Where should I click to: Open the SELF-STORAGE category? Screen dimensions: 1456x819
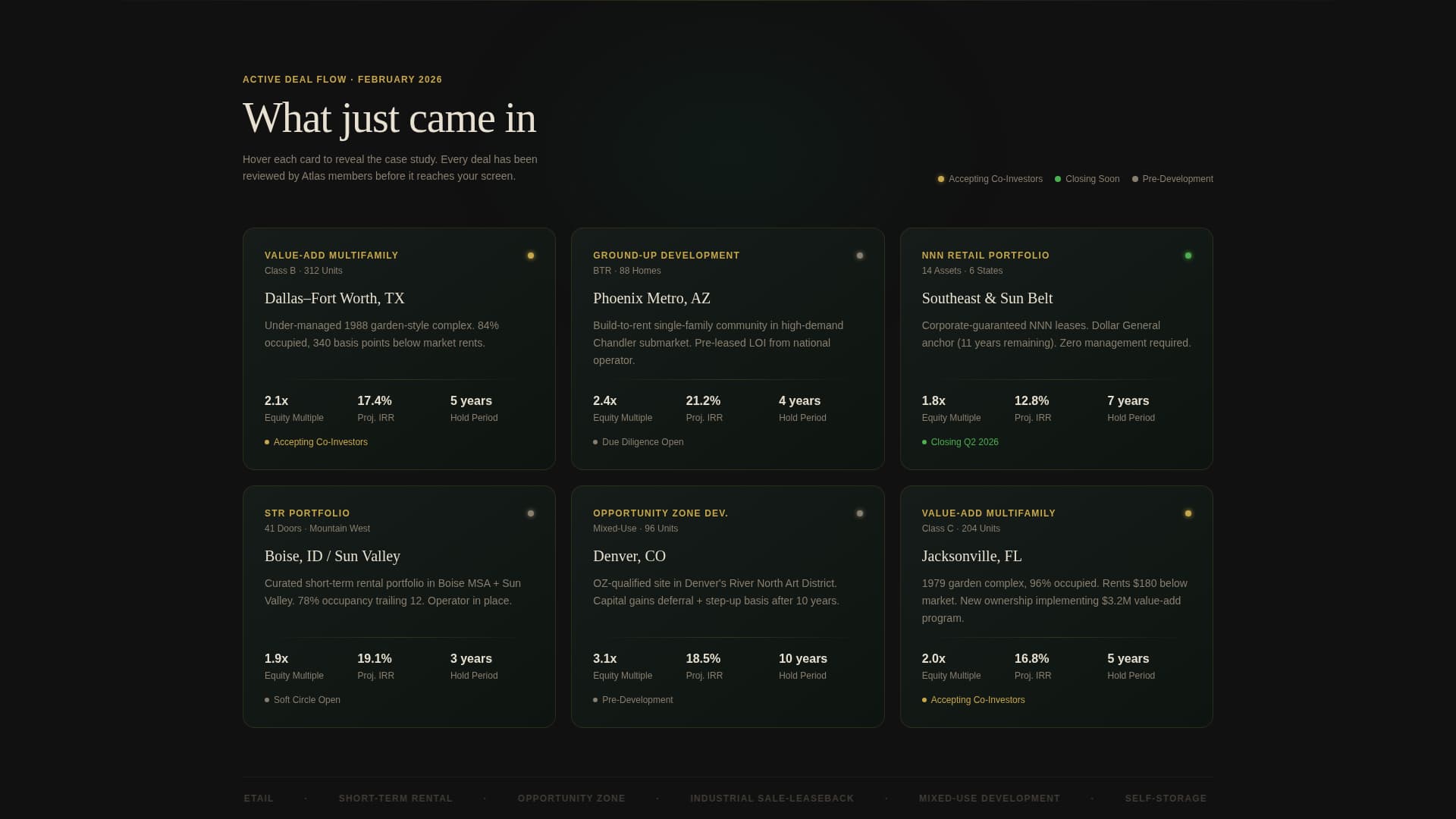(x=1166, y=798)
